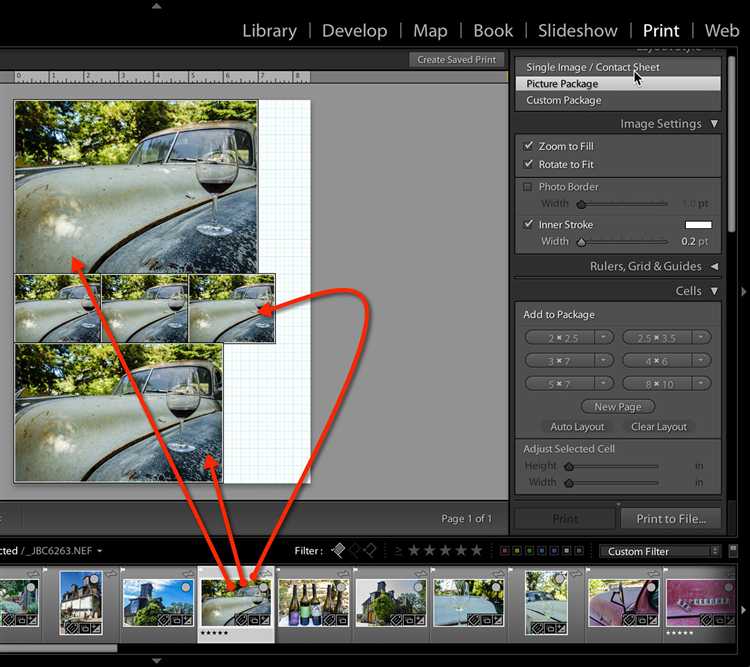Viewport: 750px width, 667px height.
Task: Click develop adjustments badge on selected car thumbnail
Action: tap(265, 621)
